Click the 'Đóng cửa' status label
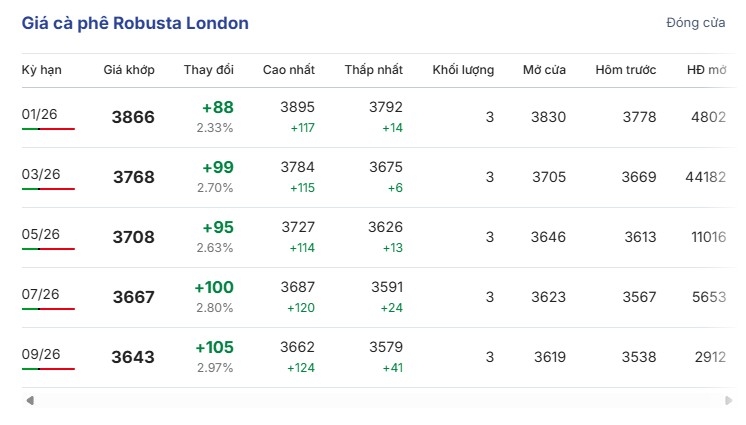 694,23
